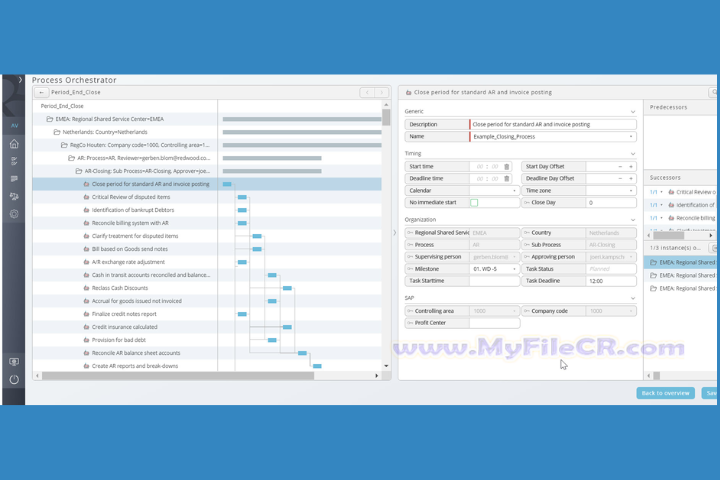This screenshot has width=720, height=480.
Task: Collapse the details panel with divider chevron
Action: pyautogui.click(x=394, y=233)
